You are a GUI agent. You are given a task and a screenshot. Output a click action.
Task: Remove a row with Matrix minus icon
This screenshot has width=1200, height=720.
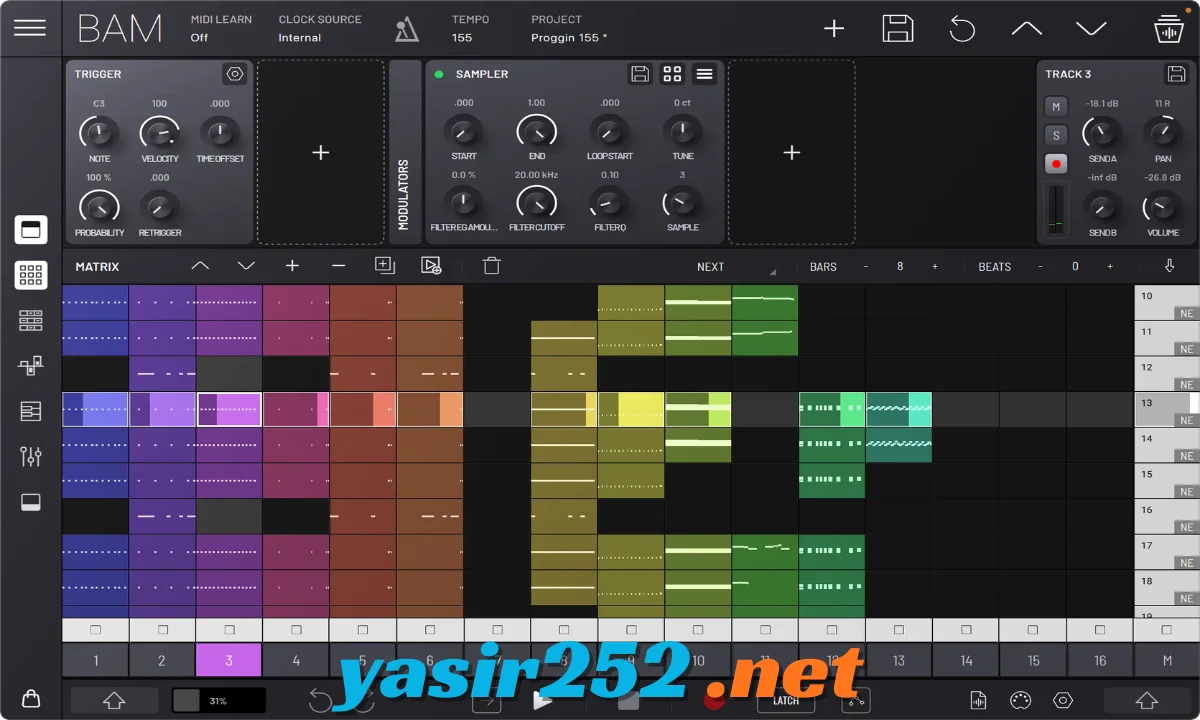(338, 266)
